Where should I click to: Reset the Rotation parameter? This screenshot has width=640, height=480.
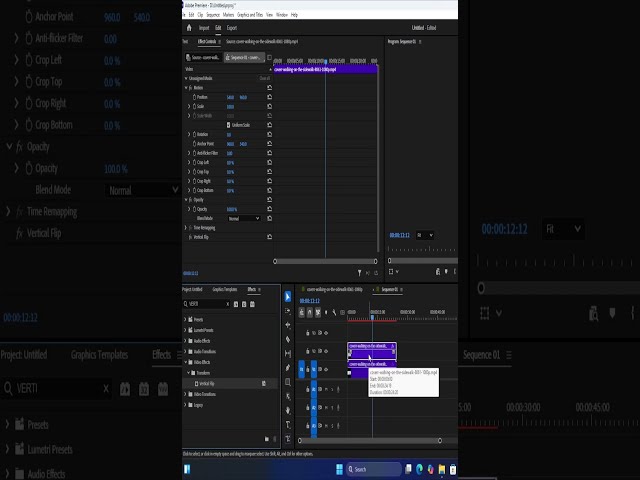click(269, 134)
